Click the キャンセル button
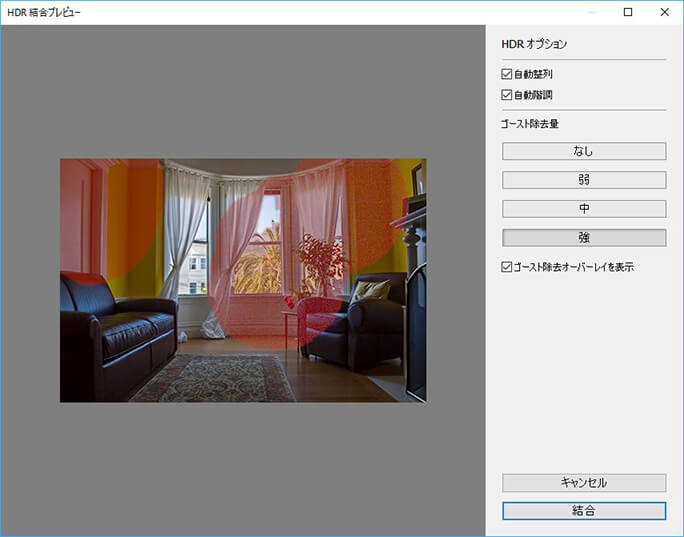This screenshot has width=684, height=537. pyautogui.click(x=584, y=482)
